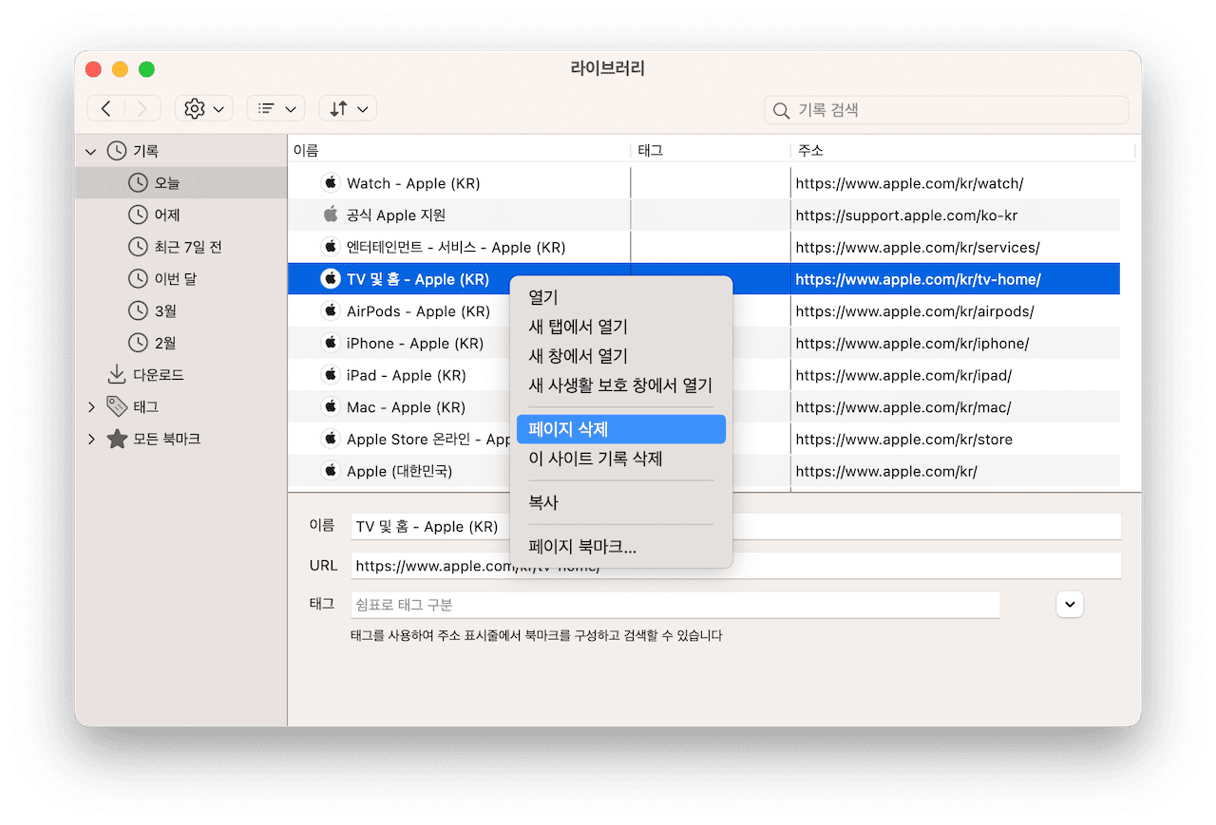Screen dimensions: 1216x825
Task: Click the tag icon beside 태그
Action: click(x=117, y=407)
